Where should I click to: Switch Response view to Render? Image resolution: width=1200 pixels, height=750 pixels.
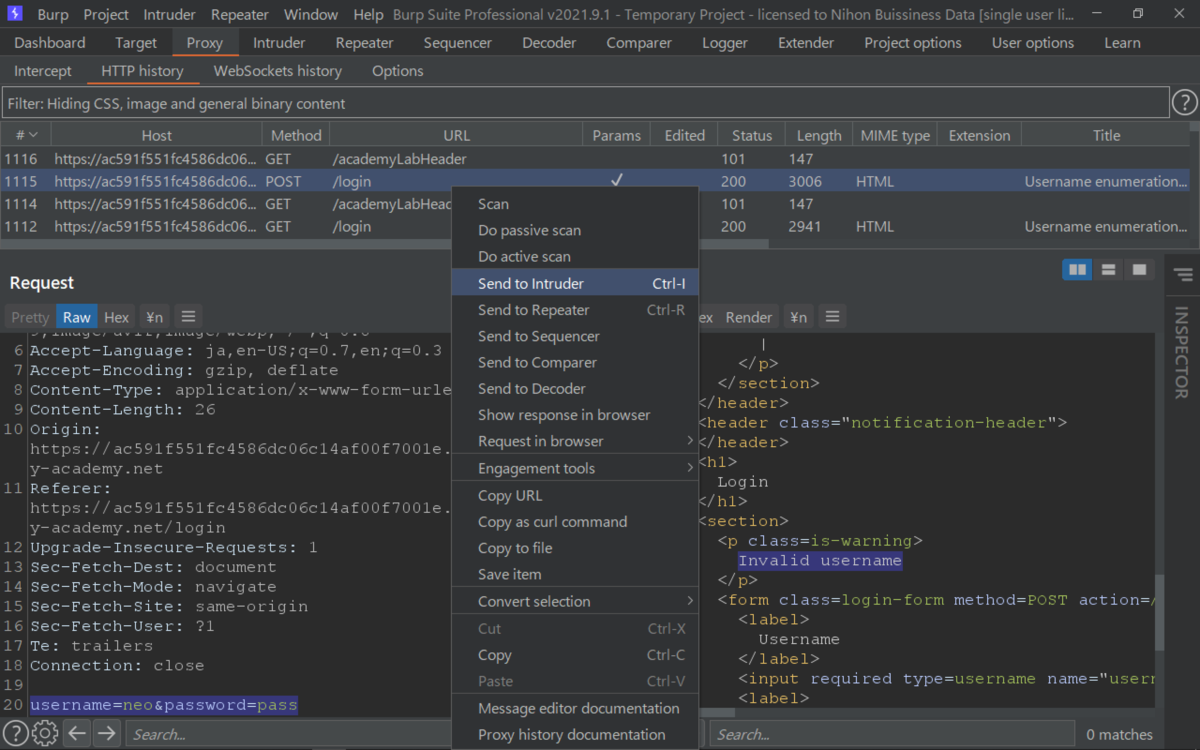pos(749,317)
